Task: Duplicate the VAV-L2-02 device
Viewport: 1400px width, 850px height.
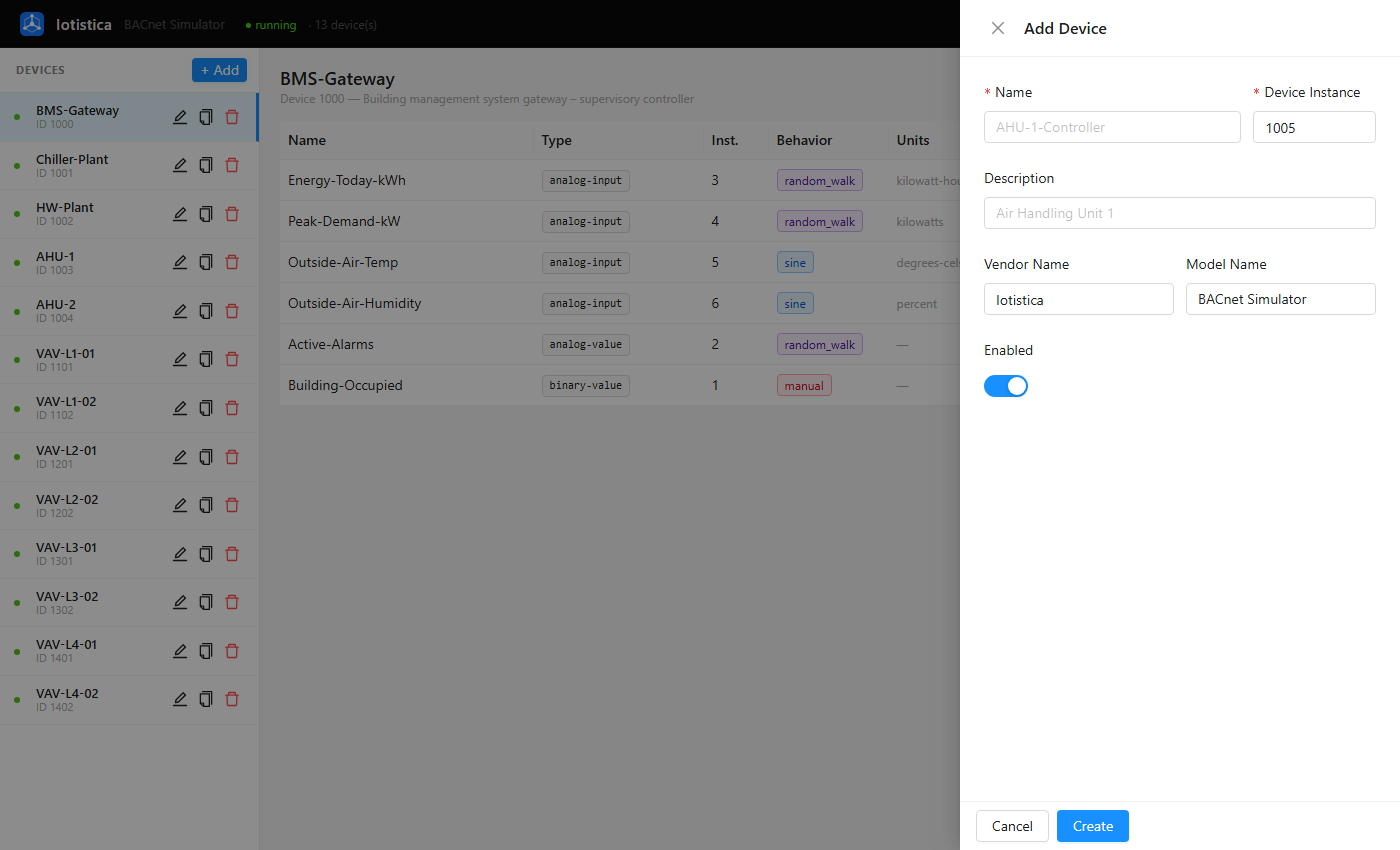Action: [206, 505]
